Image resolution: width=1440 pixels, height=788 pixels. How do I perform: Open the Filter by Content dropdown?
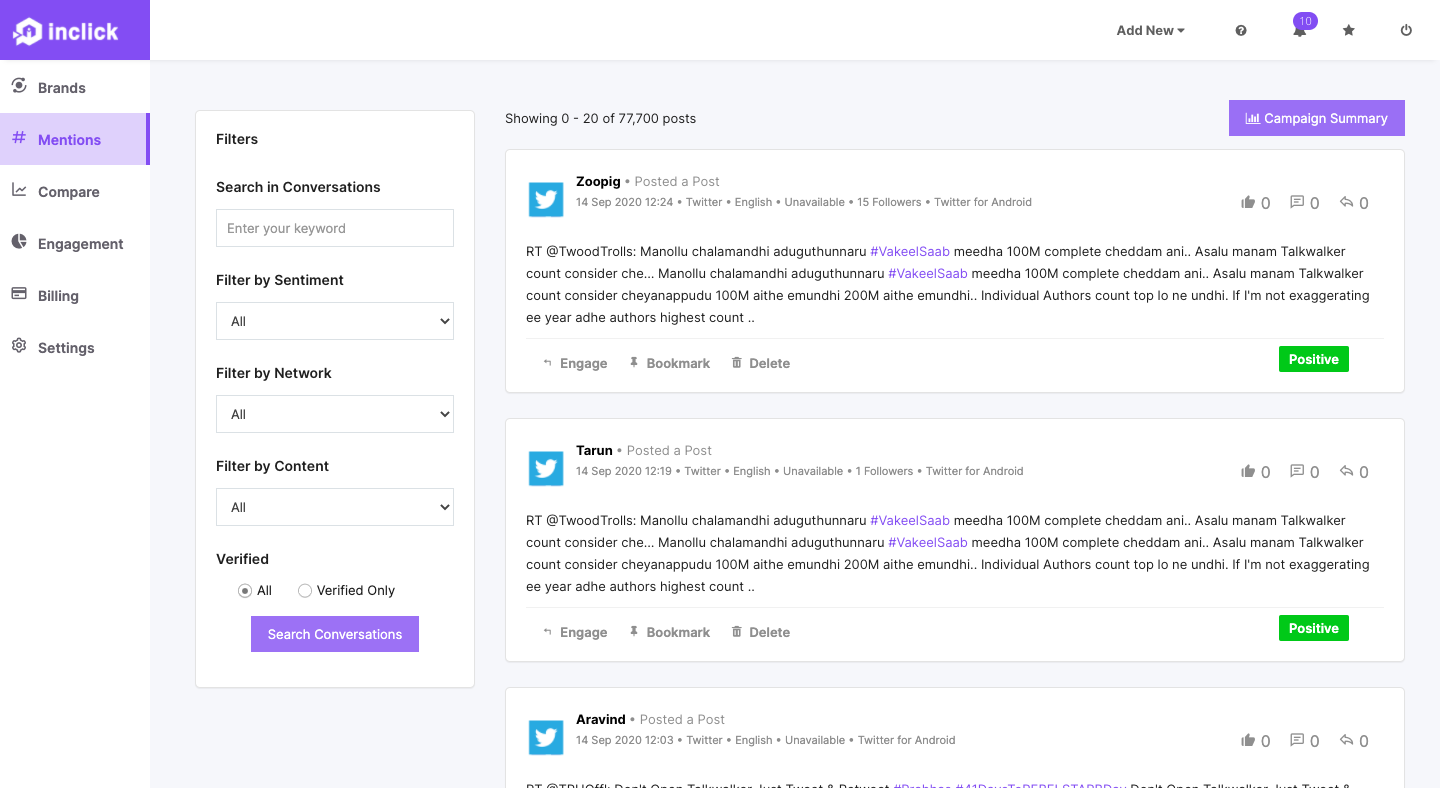coord(335,507)
